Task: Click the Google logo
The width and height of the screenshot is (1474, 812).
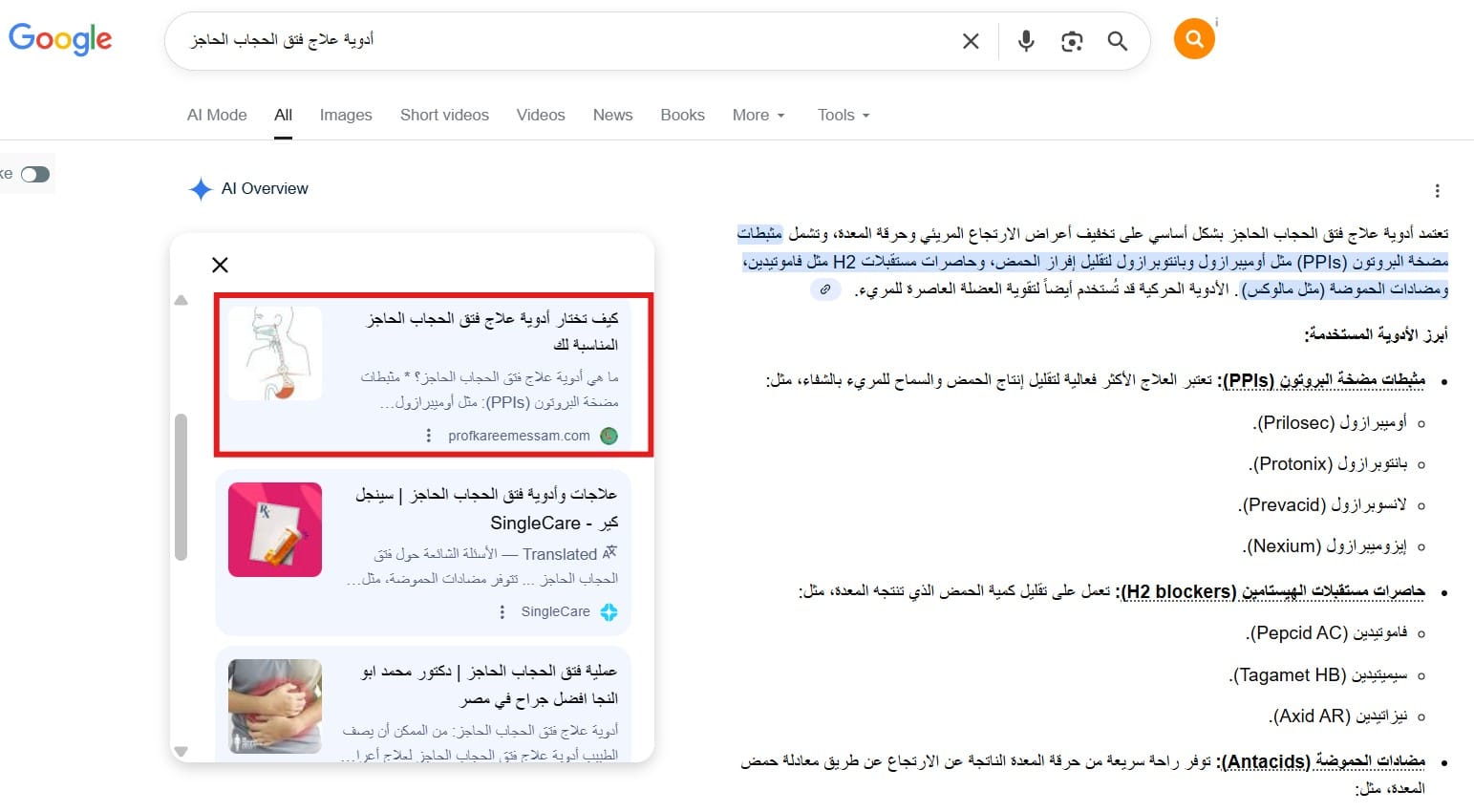Action: [x=60, y=39]
